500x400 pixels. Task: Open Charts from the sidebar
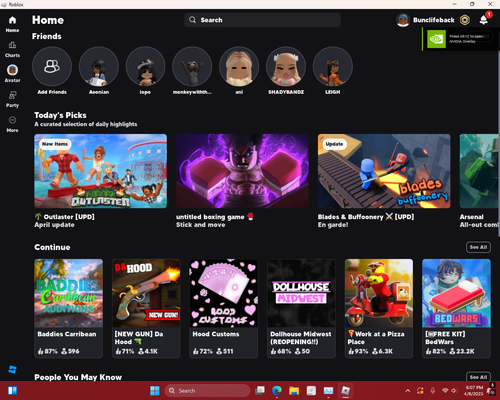point(12,49)
